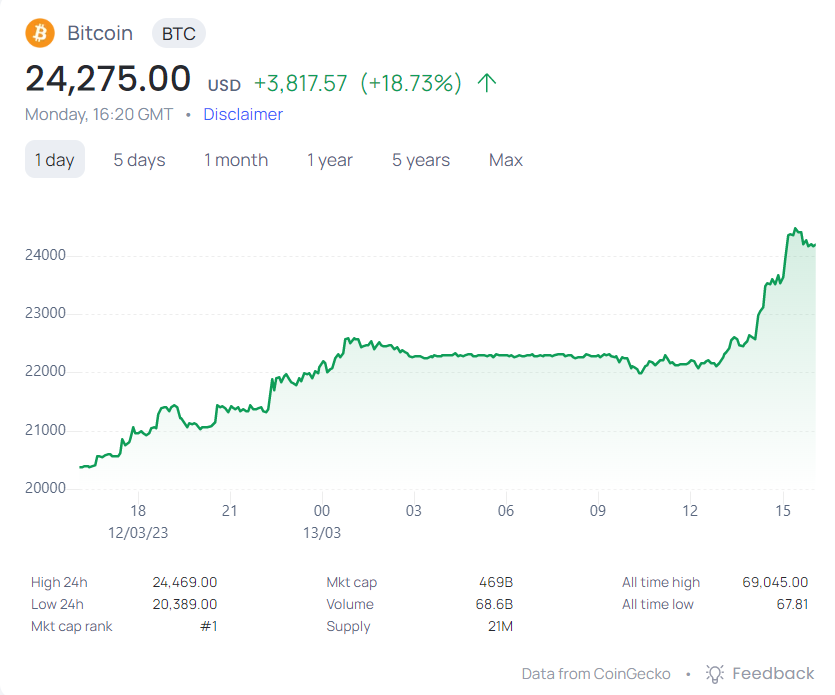Show the 5 years chart
This screenshot has width=835, height=695.
(421, 160)
